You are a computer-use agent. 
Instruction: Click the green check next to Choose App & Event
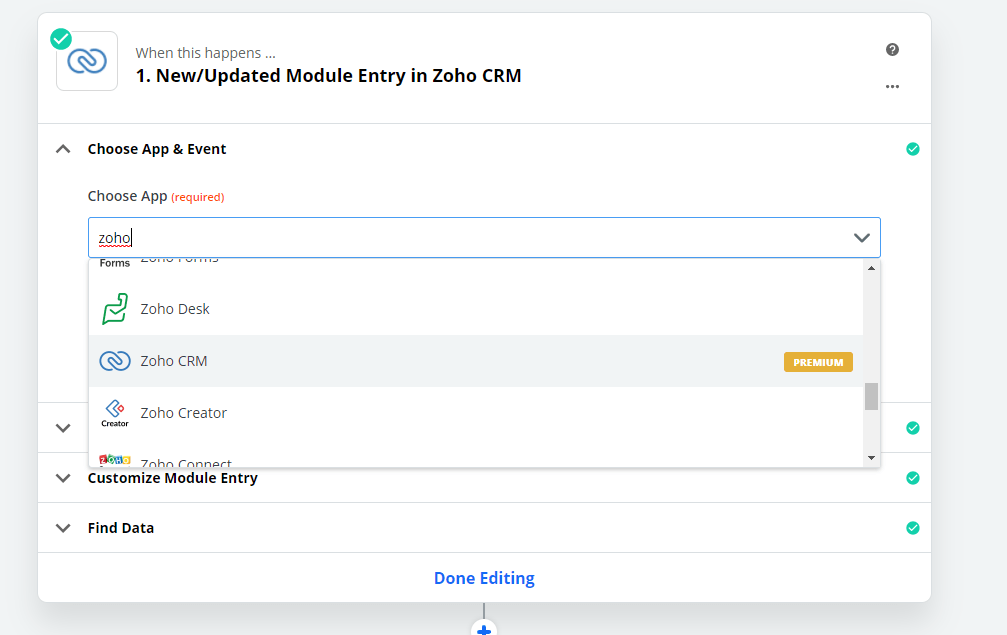[913, 149]
